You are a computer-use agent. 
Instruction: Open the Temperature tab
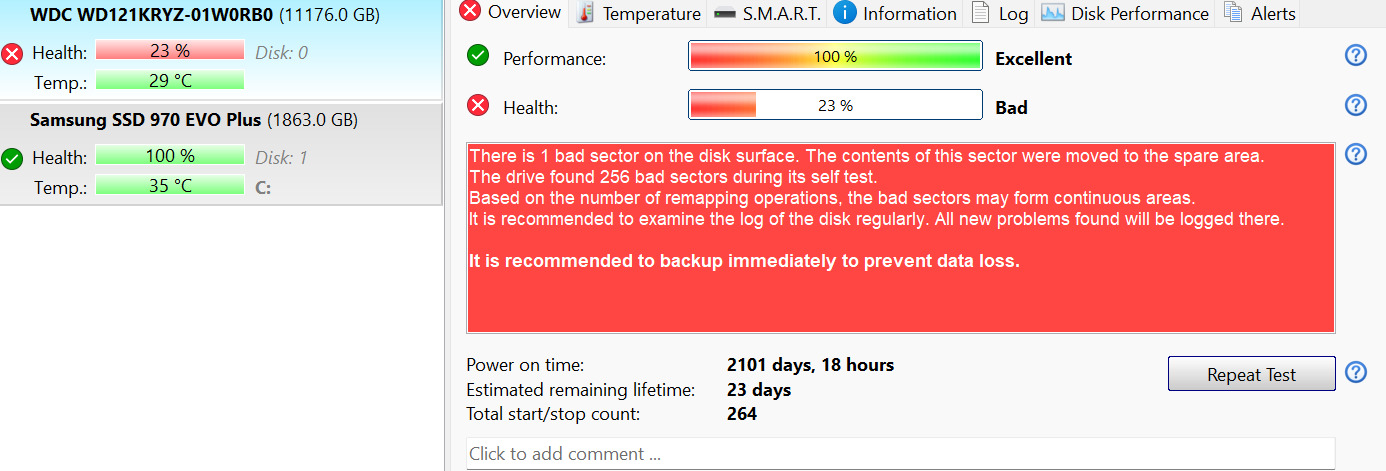pos(639,13)
